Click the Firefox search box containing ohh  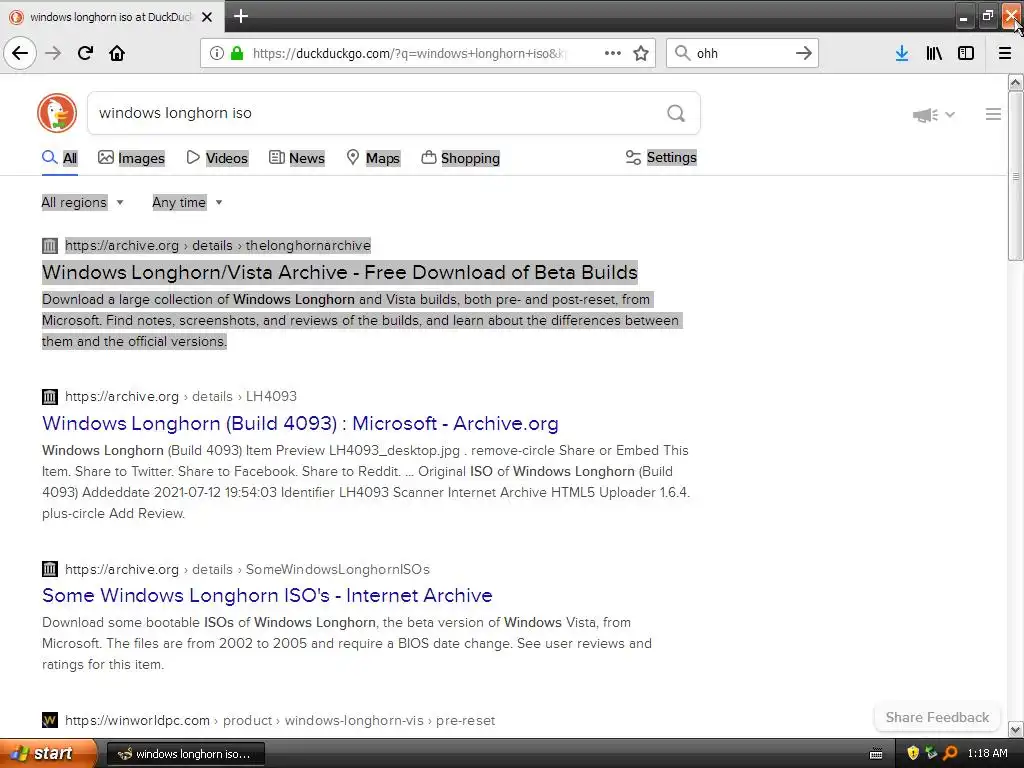click(x=741, y=53)
